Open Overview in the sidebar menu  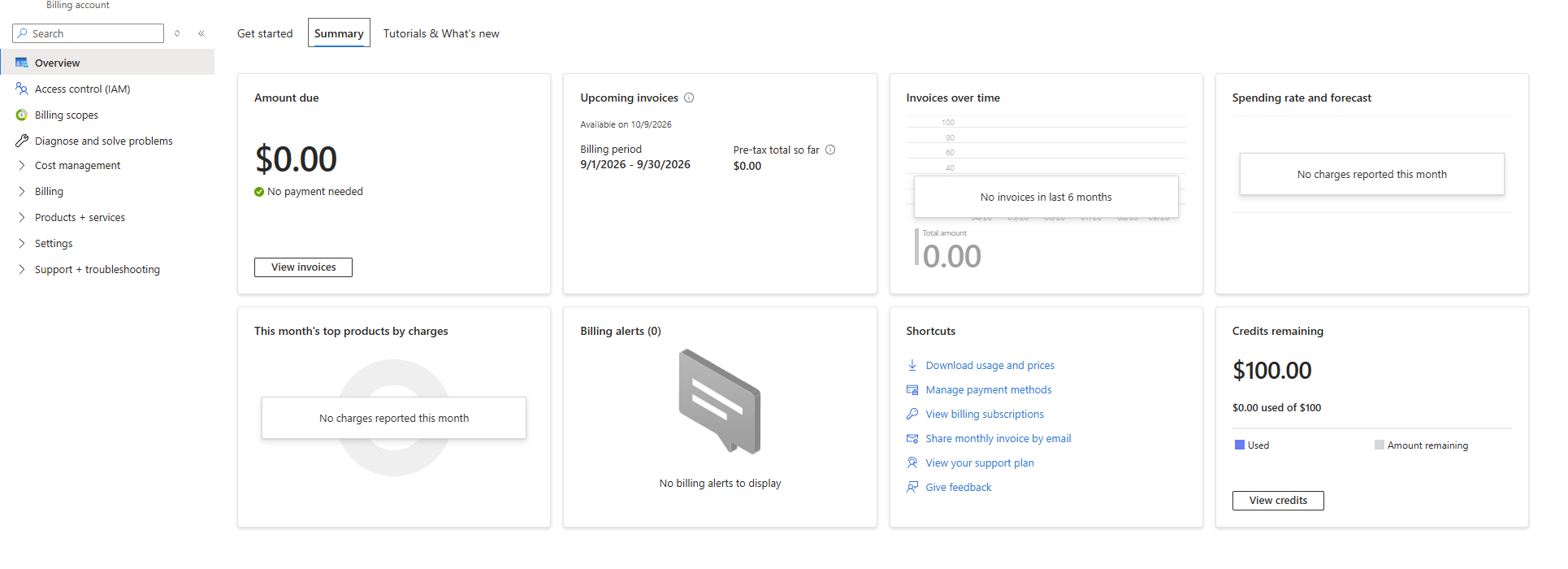pyautogui.click(x=107, y=63)
